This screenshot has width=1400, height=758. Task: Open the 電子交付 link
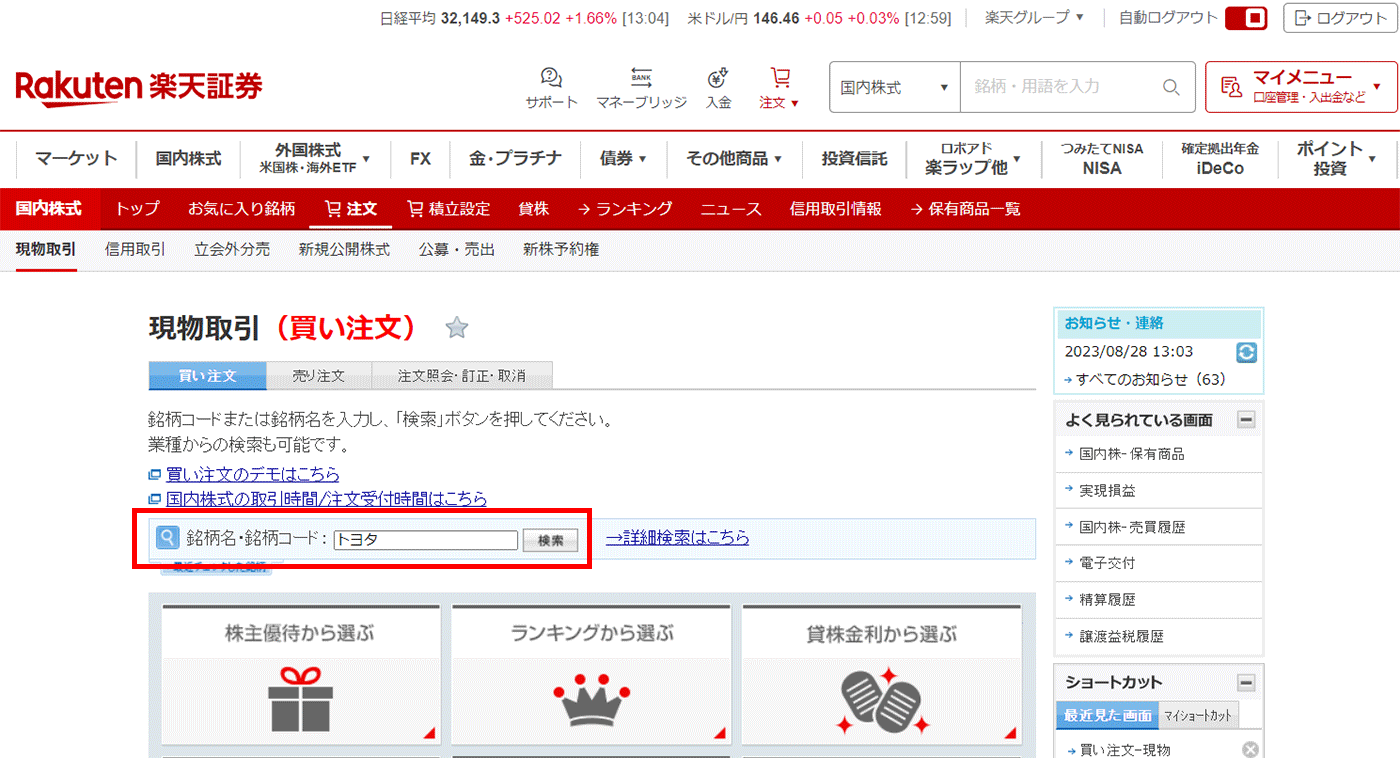pos(1107,563)
